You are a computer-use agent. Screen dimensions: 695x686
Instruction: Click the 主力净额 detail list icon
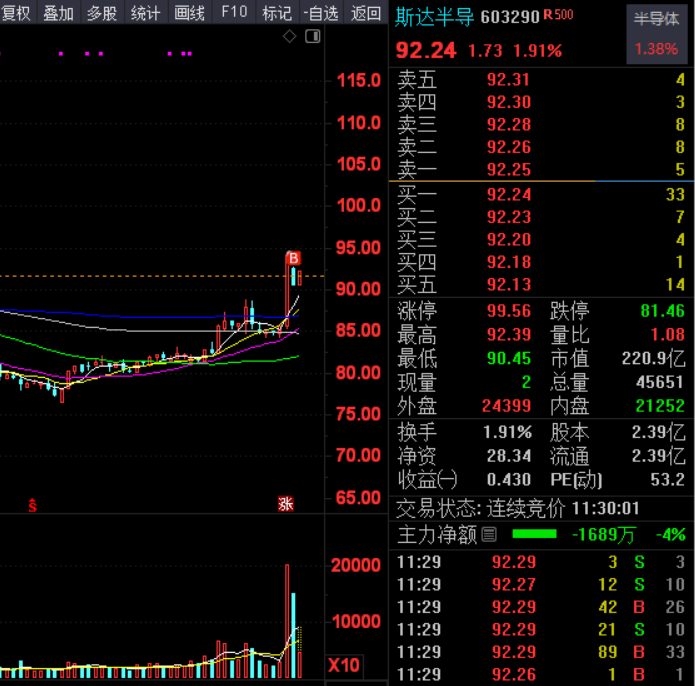pyautogui.click(x=489, y=534)
